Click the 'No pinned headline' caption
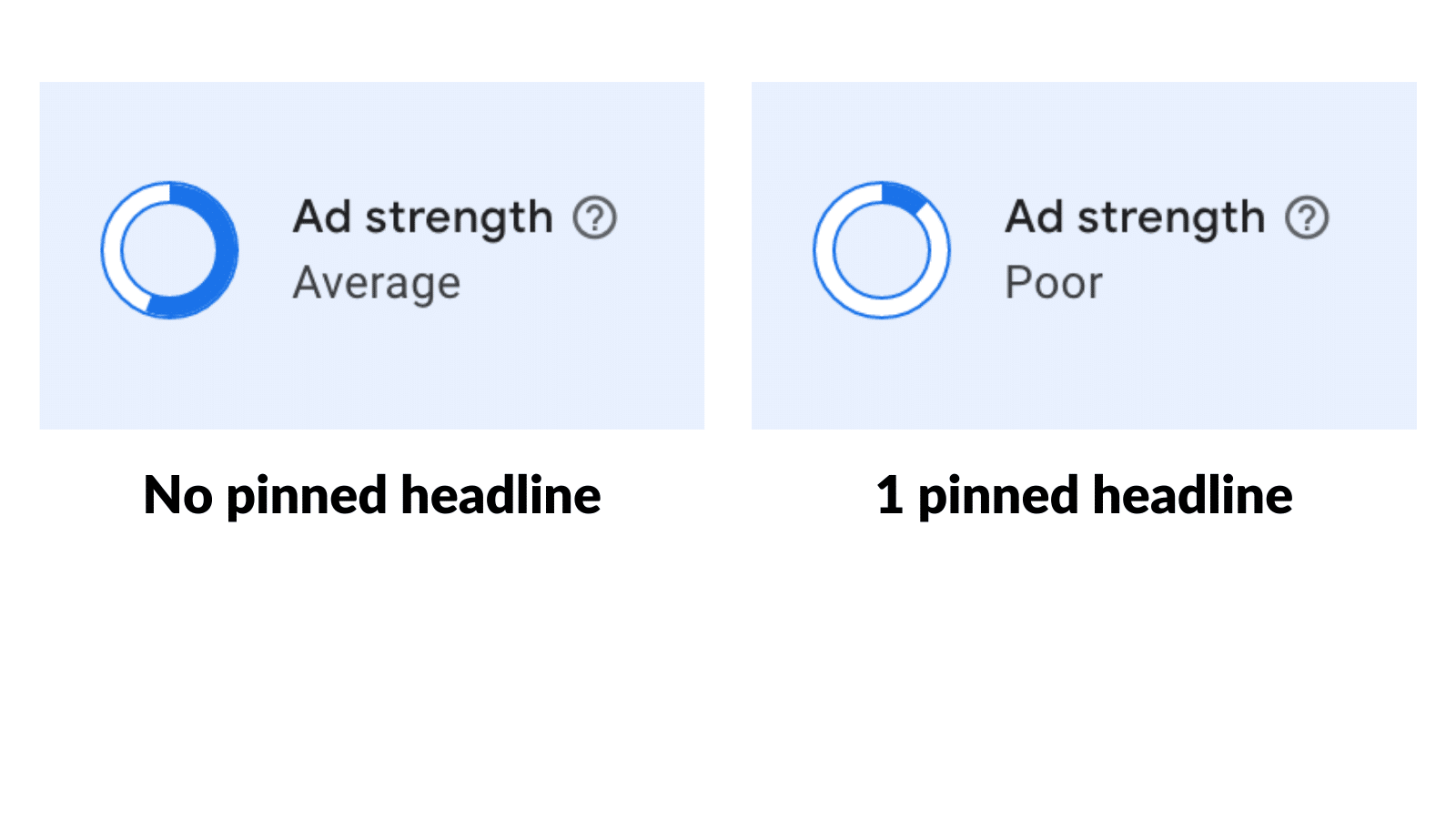Screen dimensions: 1456x819 [x=372, y=496]
